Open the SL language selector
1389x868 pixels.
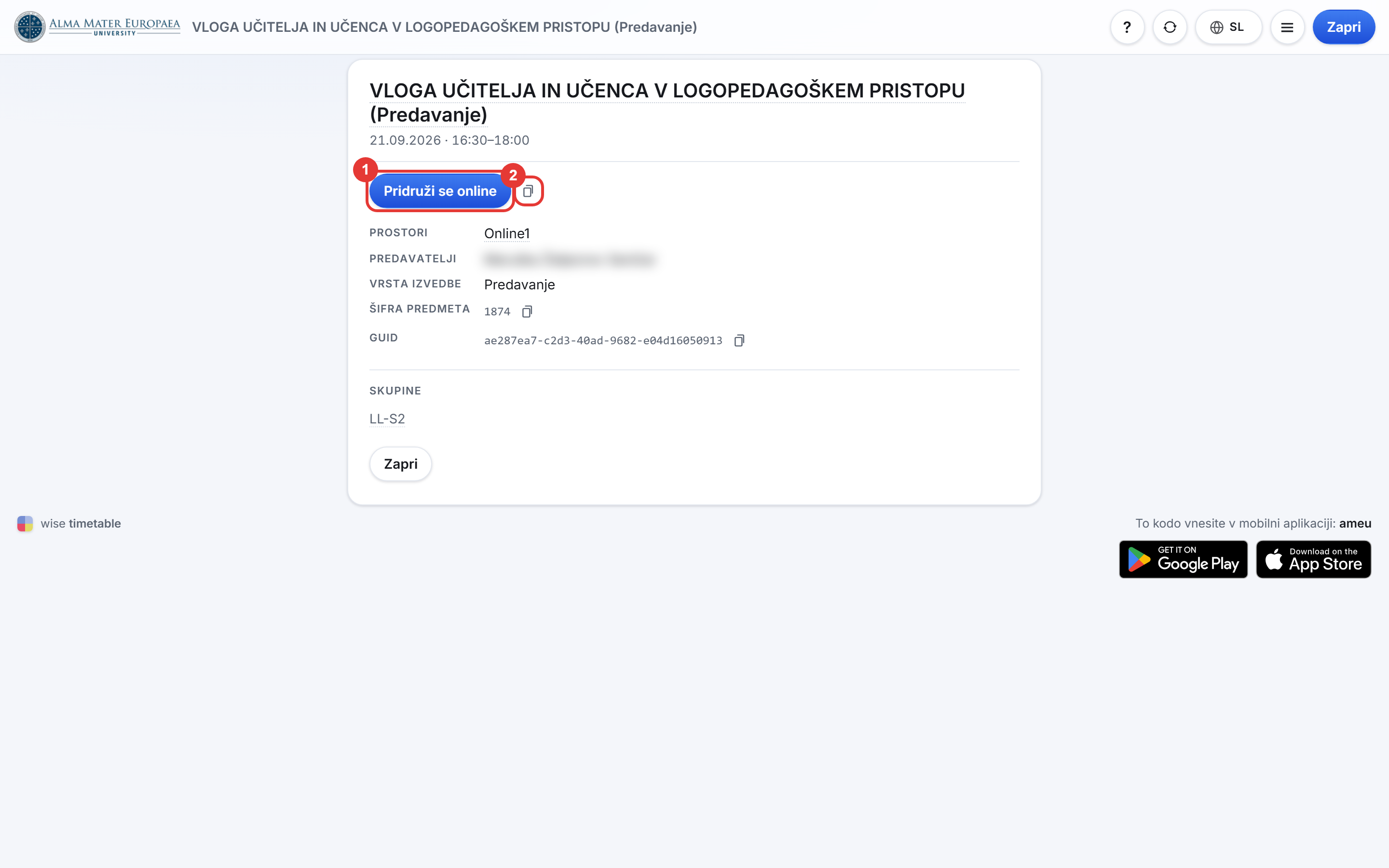[1228, 27]
